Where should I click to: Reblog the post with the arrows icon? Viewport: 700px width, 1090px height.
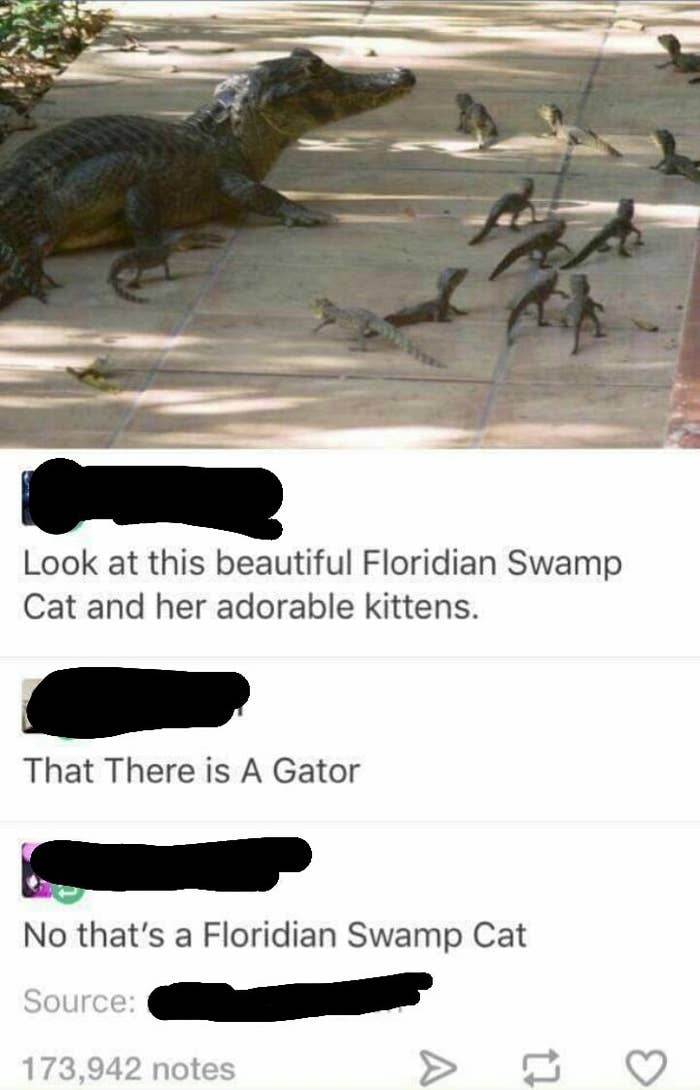pos(542,1067)
